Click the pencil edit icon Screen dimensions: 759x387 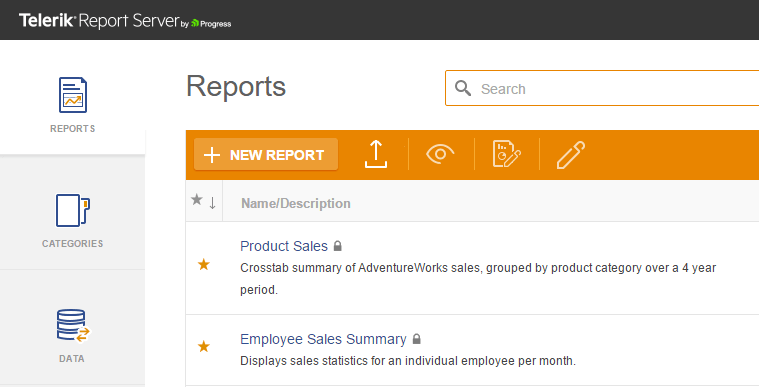pyautogui.click(x=571, y=155)
